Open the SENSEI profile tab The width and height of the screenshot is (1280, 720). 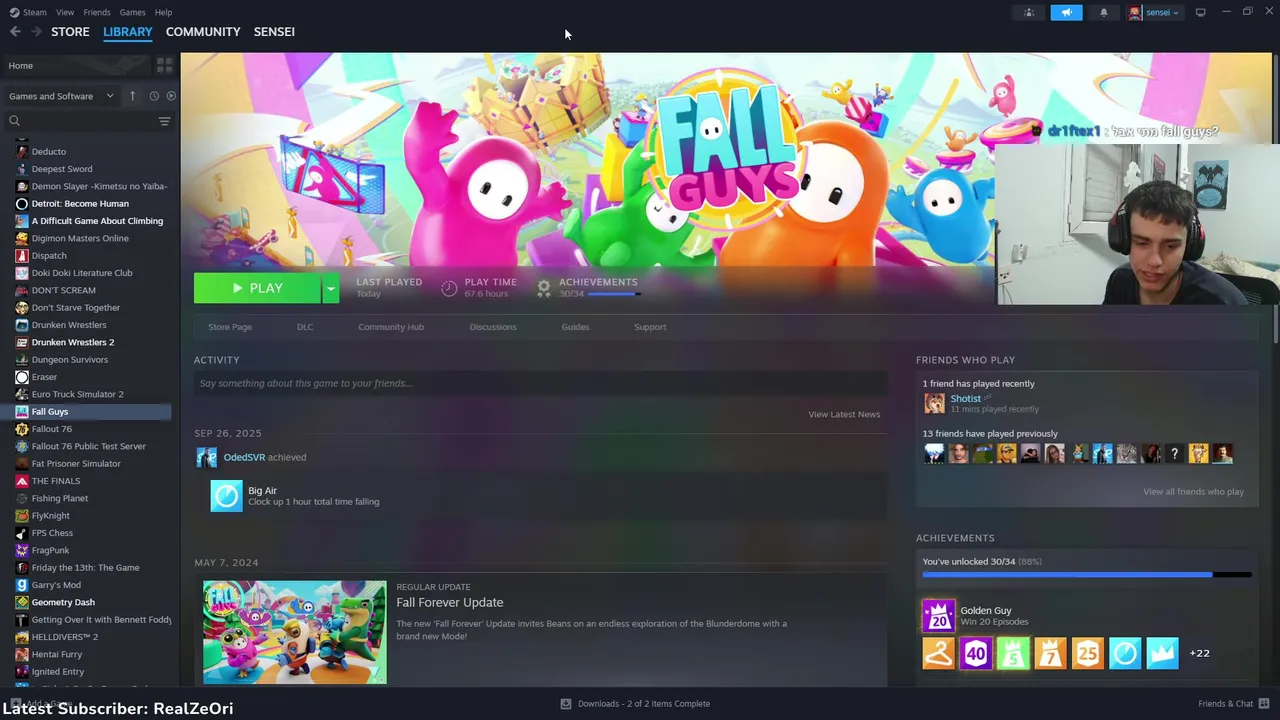(x=274, y=32)
